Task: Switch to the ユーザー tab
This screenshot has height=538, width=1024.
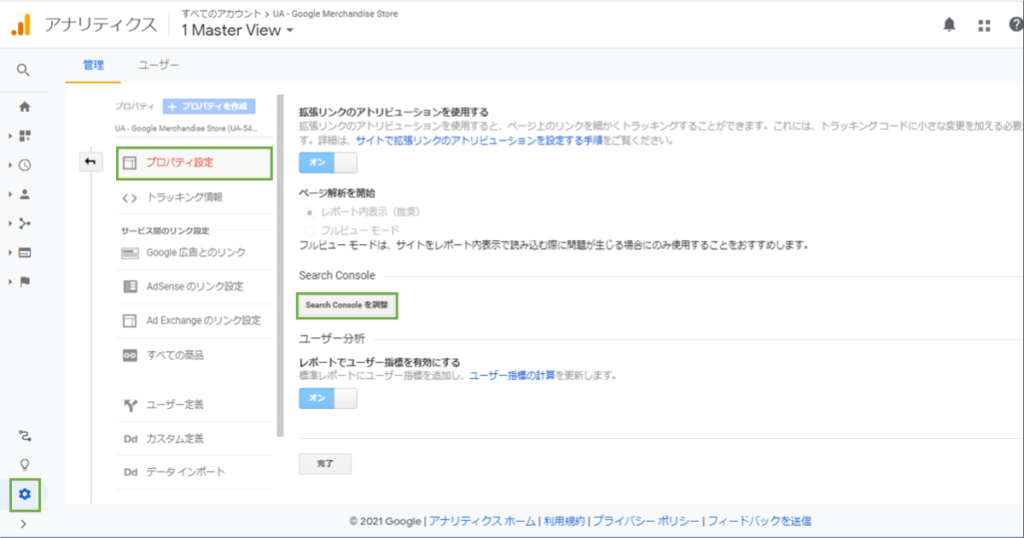Action: pos(159,65)
